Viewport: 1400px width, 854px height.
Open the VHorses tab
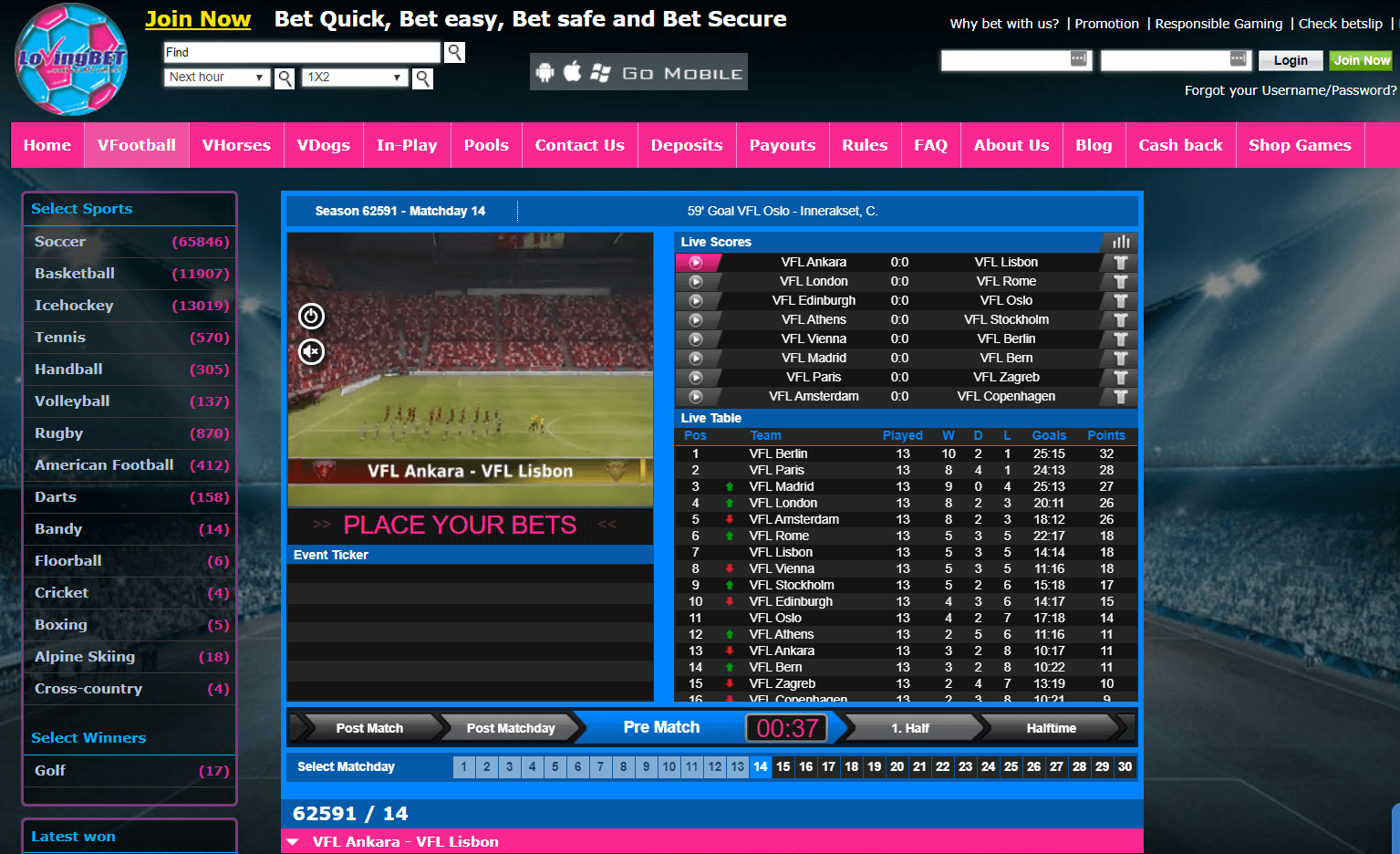[236, 145]
